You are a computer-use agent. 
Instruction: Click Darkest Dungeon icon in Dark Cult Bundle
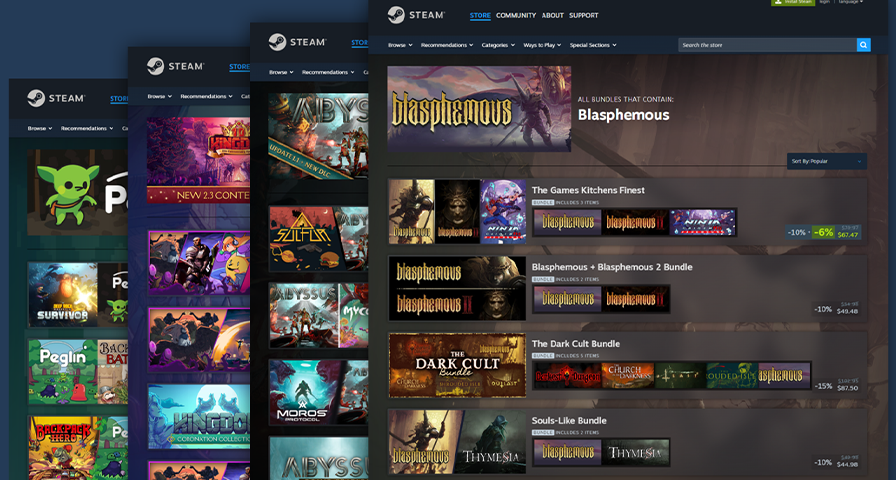point(566,376)
